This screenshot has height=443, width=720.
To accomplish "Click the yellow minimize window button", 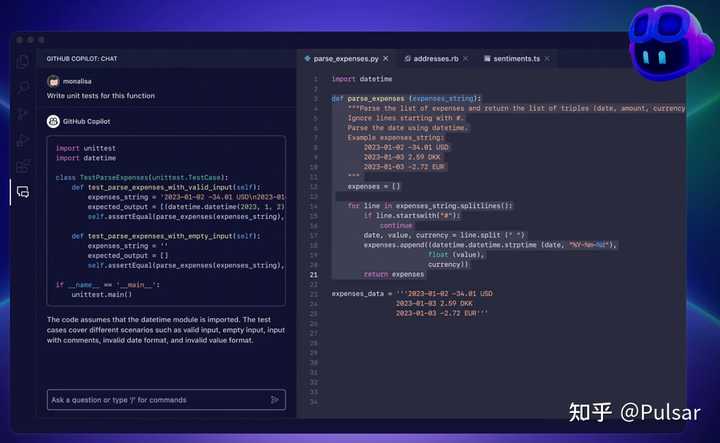I will coord(30,40).
